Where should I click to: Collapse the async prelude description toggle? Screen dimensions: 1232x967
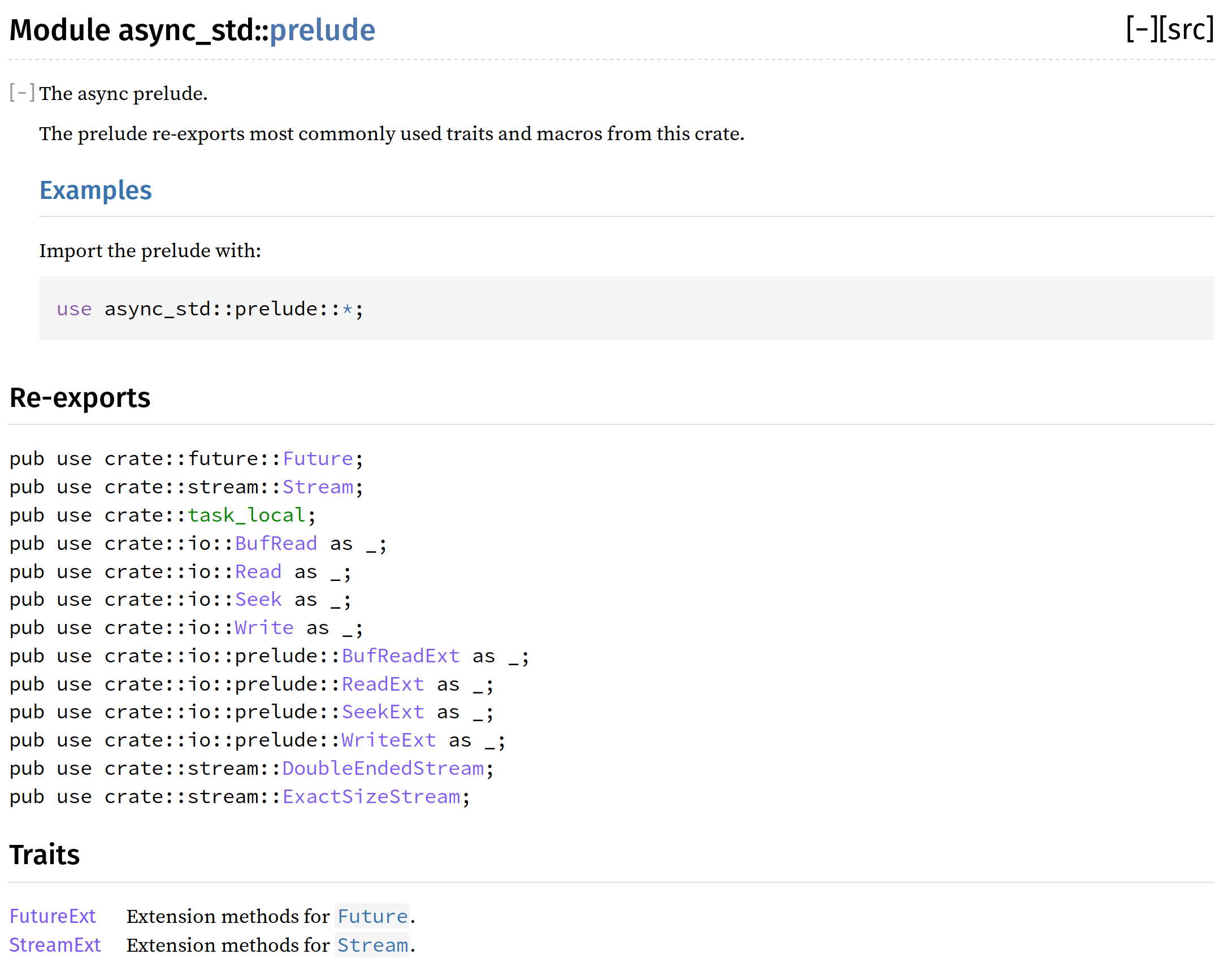click(x=22, y=92)
